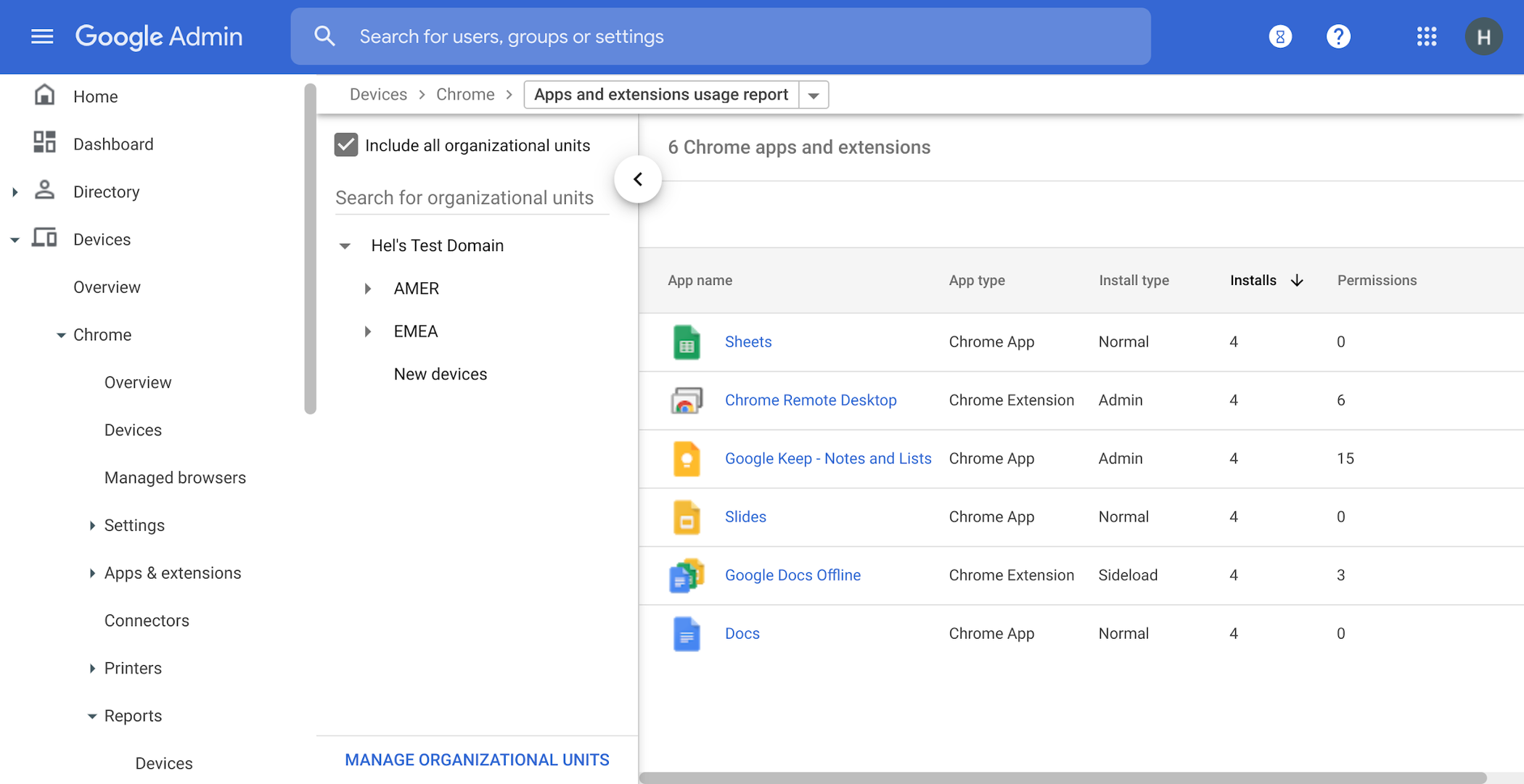This screenshot has width=1524, height=784.
Task: Click the Chrome Remote Desktop icon
Action: coord(686,400)
